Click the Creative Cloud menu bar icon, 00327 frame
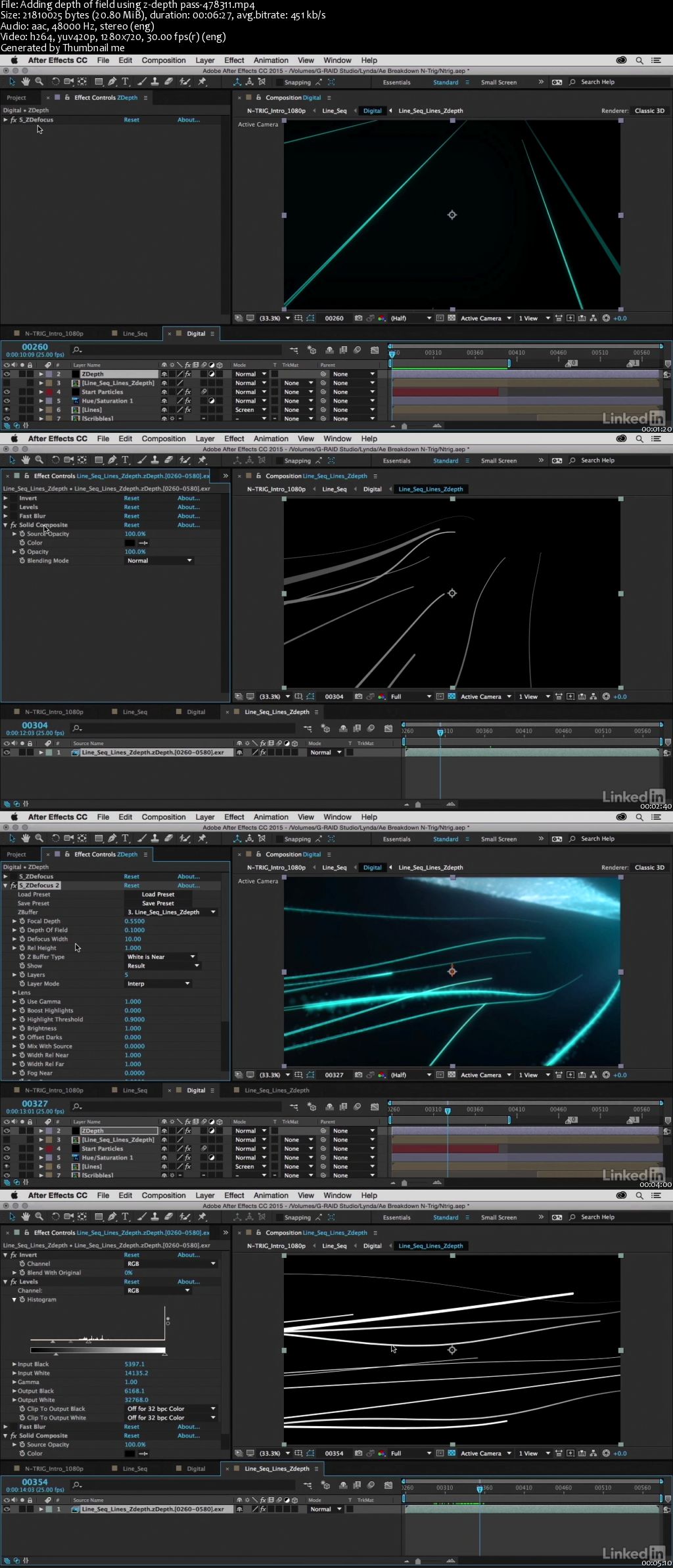The image size is (673, 1568). coord(621,817)
